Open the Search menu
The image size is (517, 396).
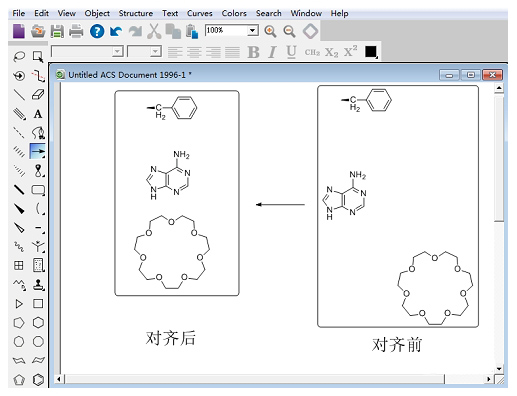click(269, 13)
